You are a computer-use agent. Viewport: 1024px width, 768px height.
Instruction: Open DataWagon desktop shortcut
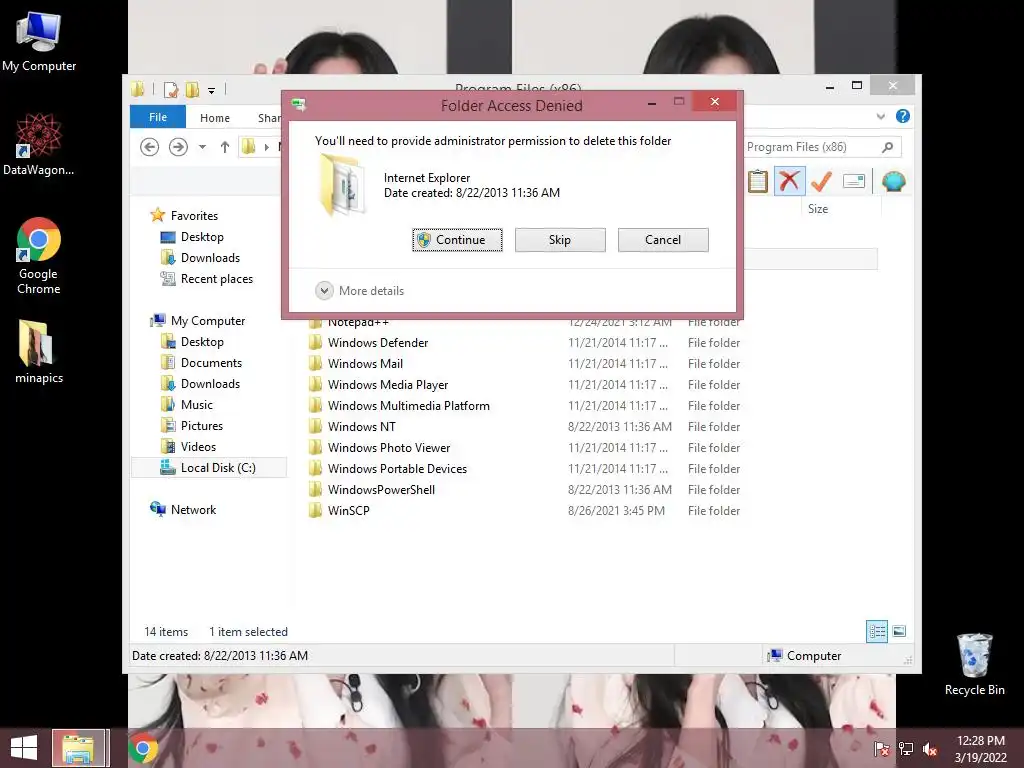pyautogui.click(x=39, y=144)
